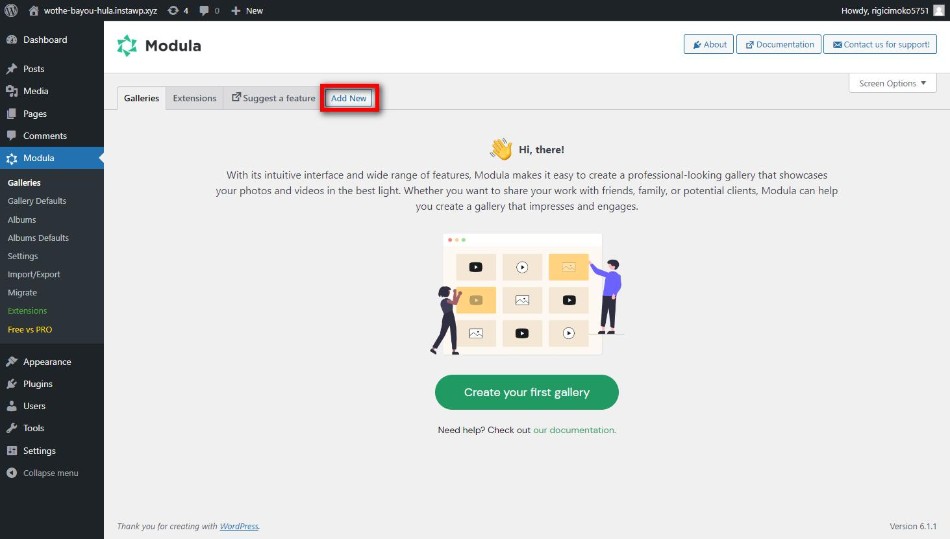
Task: Open the + New admin bar menu
Action: click(x=247, y=10)
